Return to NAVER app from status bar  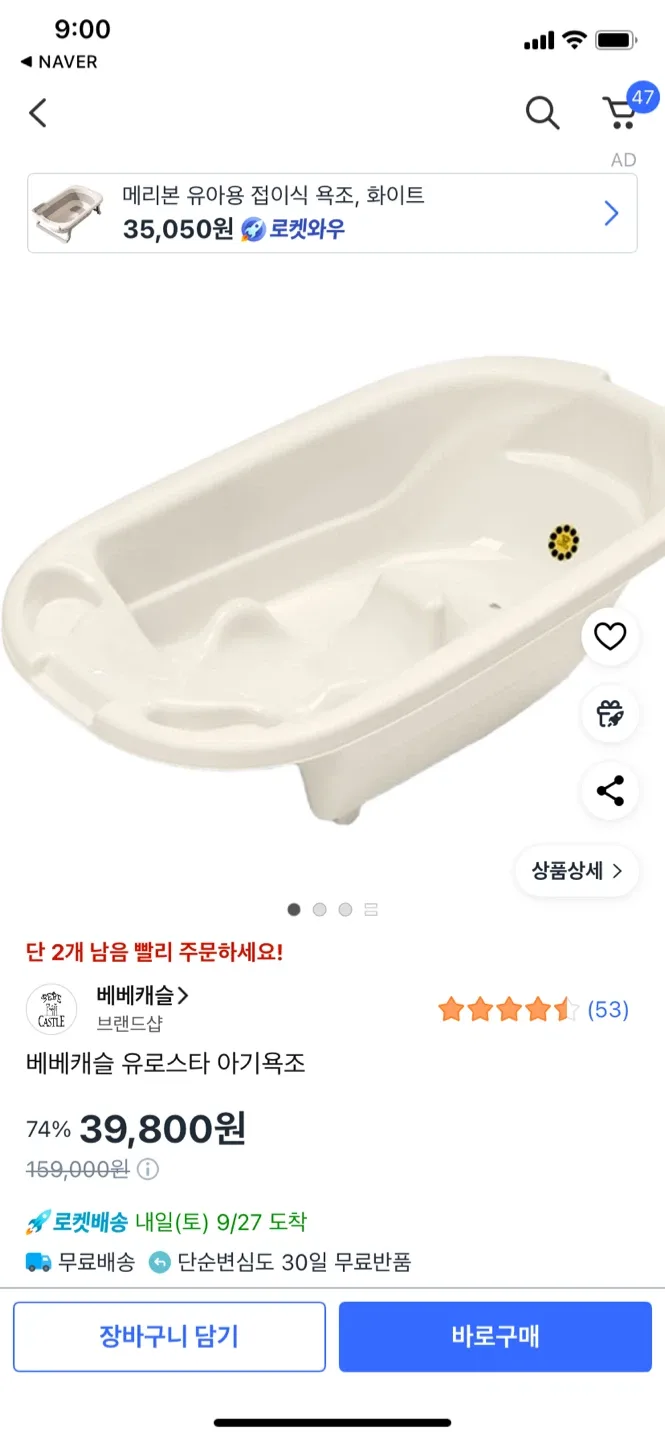(60, 62)
